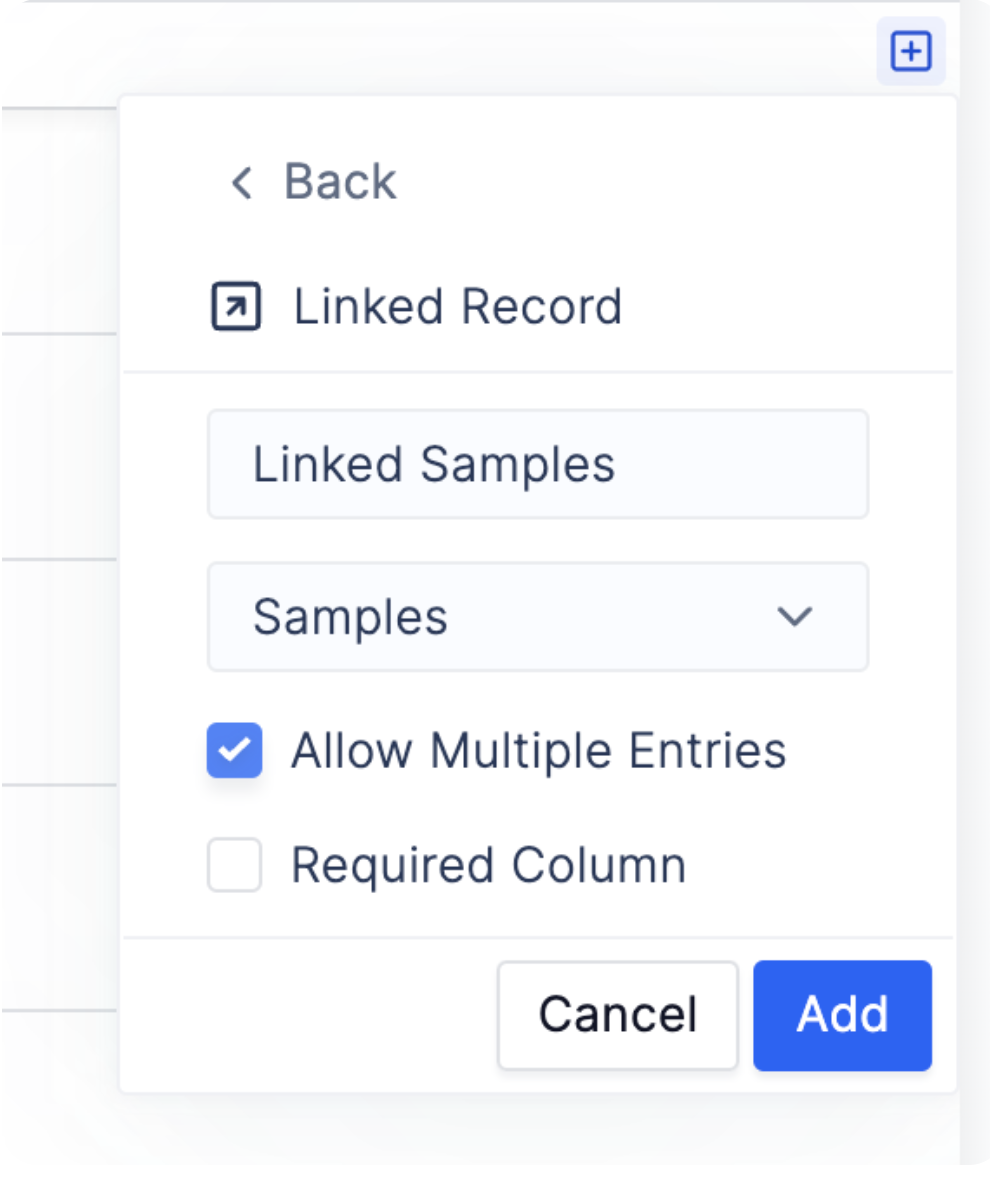Click the Cancel button
This screenshot has width=990, height=1180.
click(618, 1015)
